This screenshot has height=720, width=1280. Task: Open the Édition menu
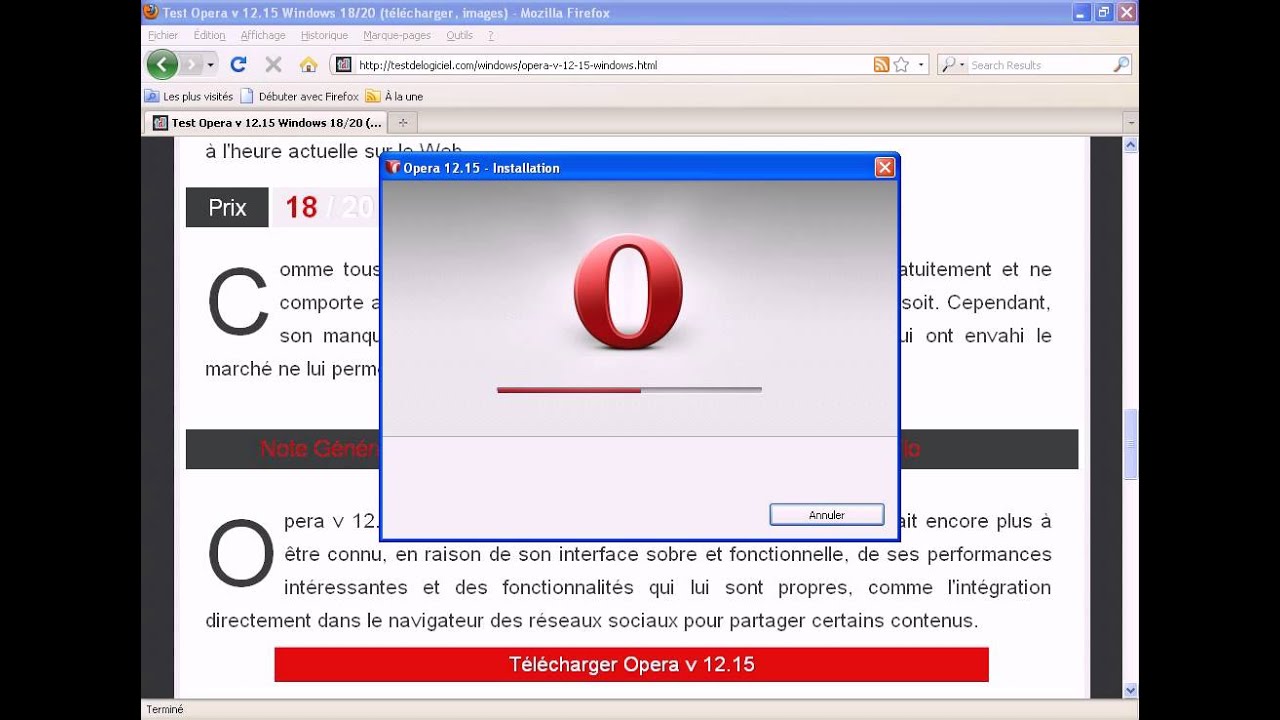pyautogui.click(x=210, y=35)
